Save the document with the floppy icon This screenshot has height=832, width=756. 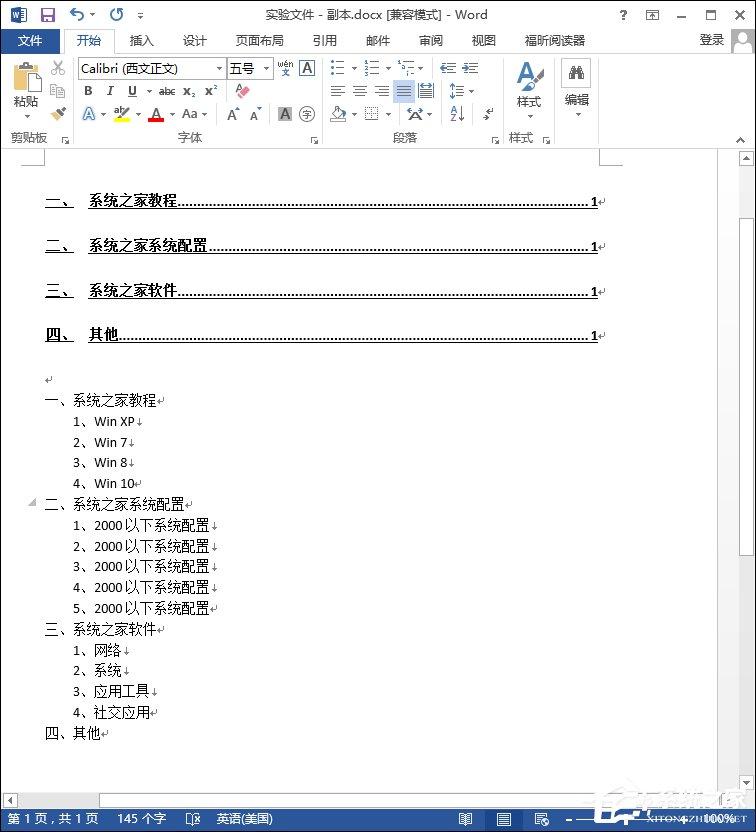[x=48, y=14]
